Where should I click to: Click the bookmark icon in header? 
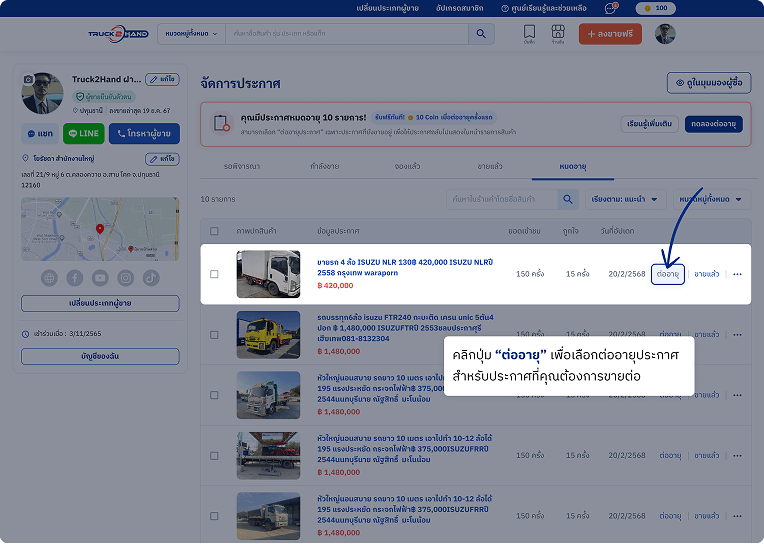click(x=529, y=32)
